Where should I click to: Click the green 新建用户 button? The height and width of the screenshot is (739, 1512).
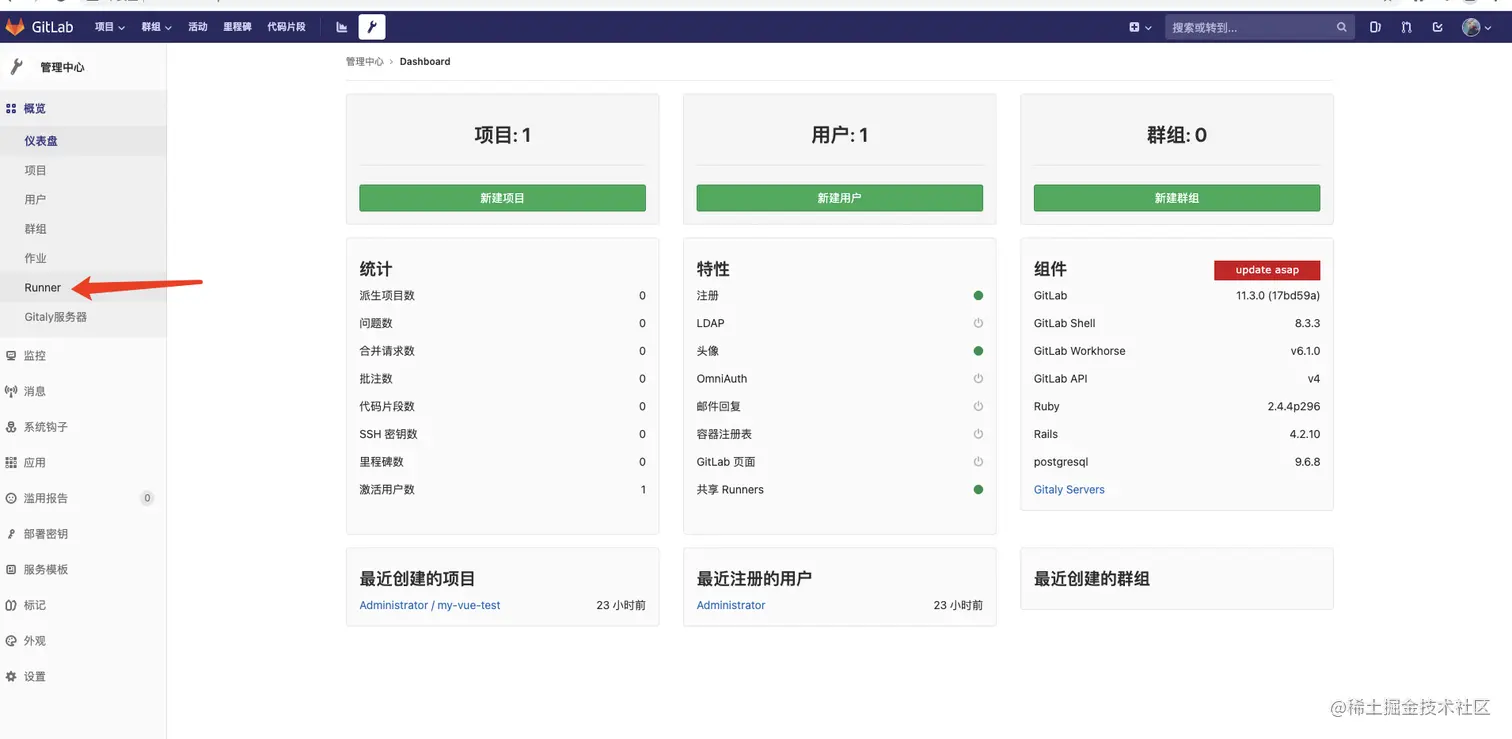click(839, 198)
